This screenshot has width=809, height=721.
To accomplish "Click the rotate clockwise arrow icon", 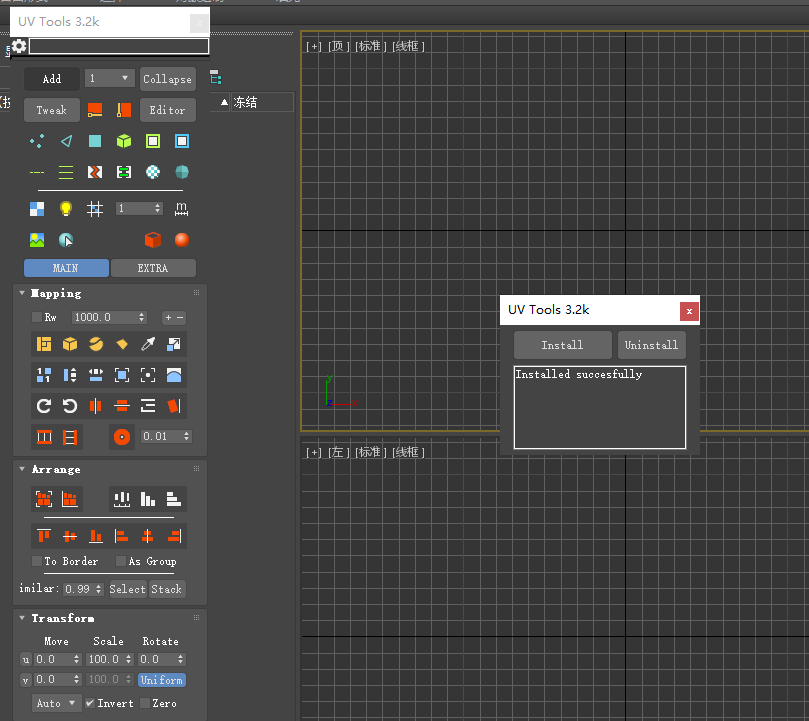I will click(x=44, y=406).
